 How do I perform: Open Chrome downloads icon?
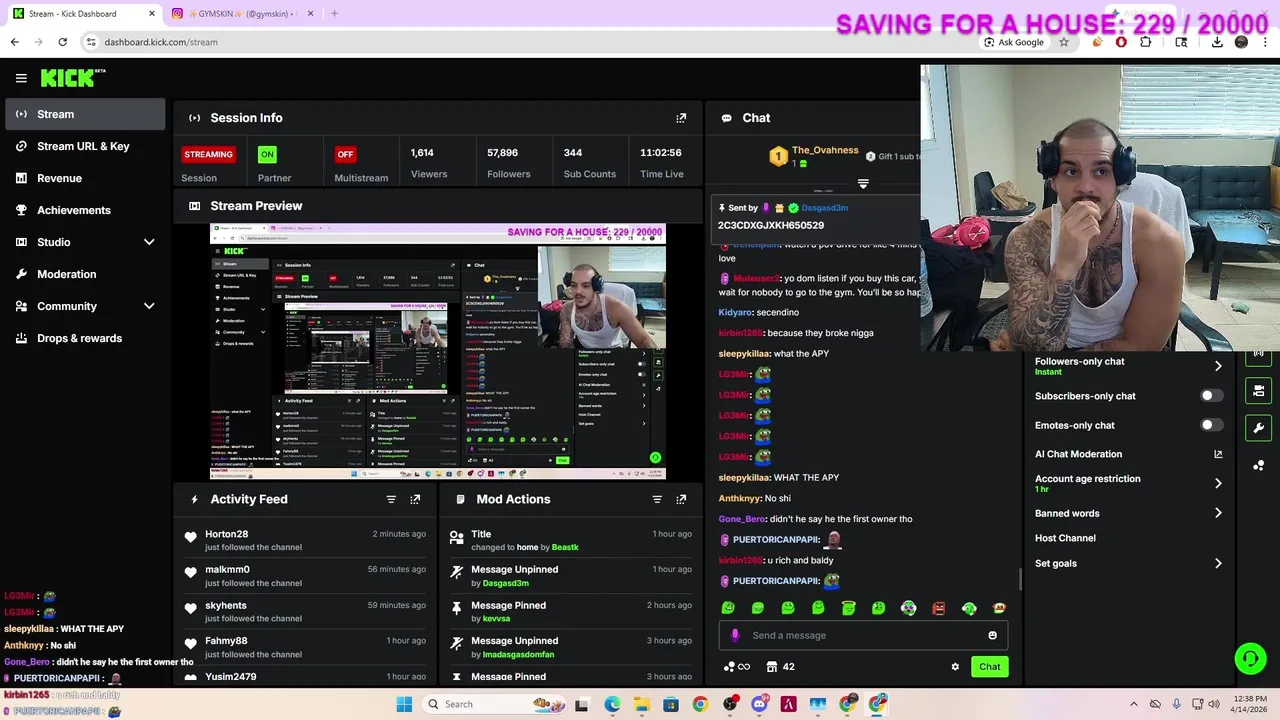click(1217, 42)
